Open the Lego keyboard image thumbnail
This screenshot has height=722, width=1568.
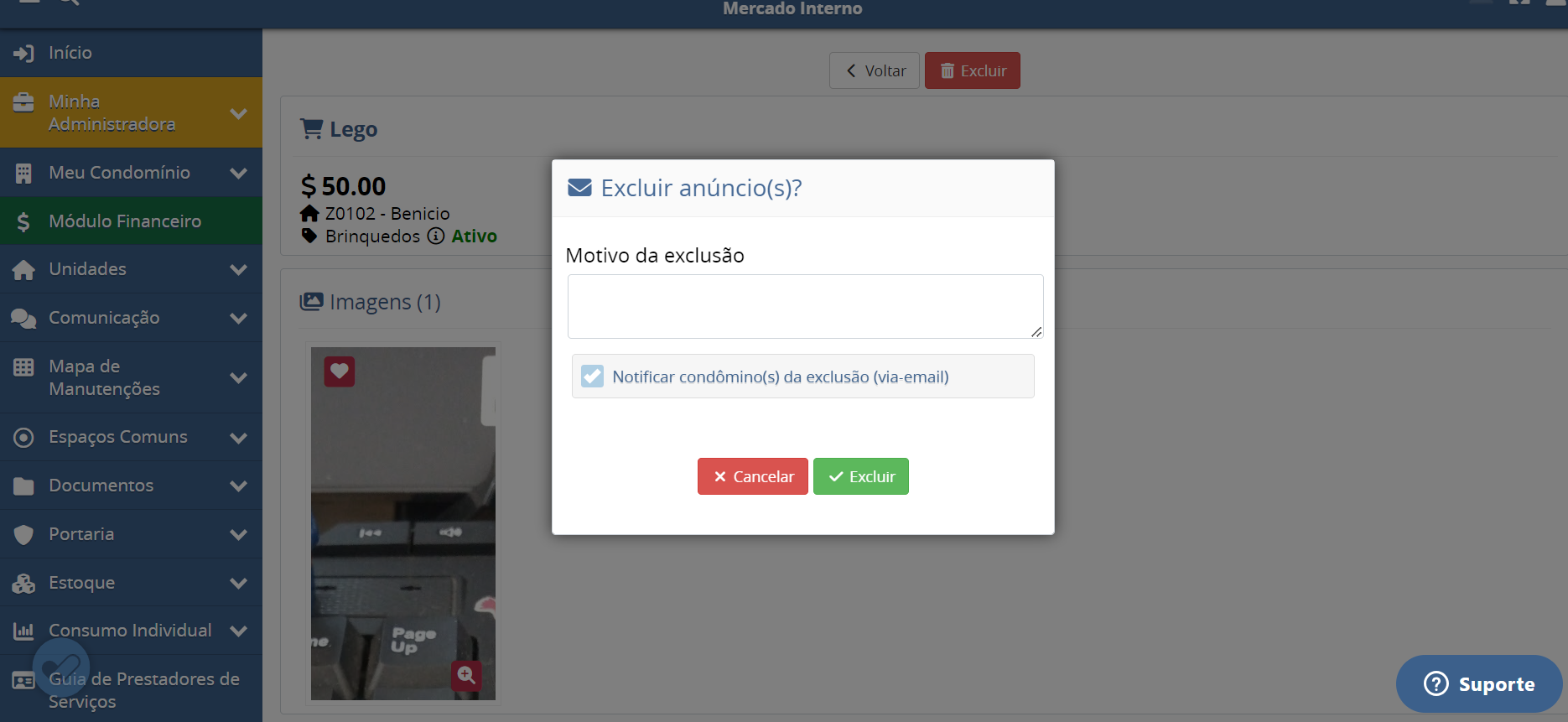tap(402, 524)
